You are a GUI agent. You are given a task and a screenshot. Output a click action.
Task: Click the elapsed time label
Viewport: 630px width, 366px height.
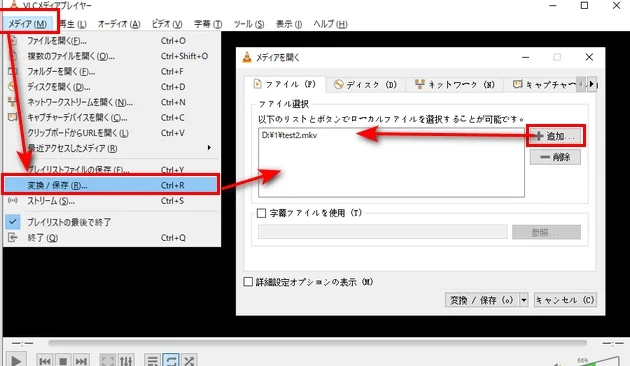click(22, 344)
